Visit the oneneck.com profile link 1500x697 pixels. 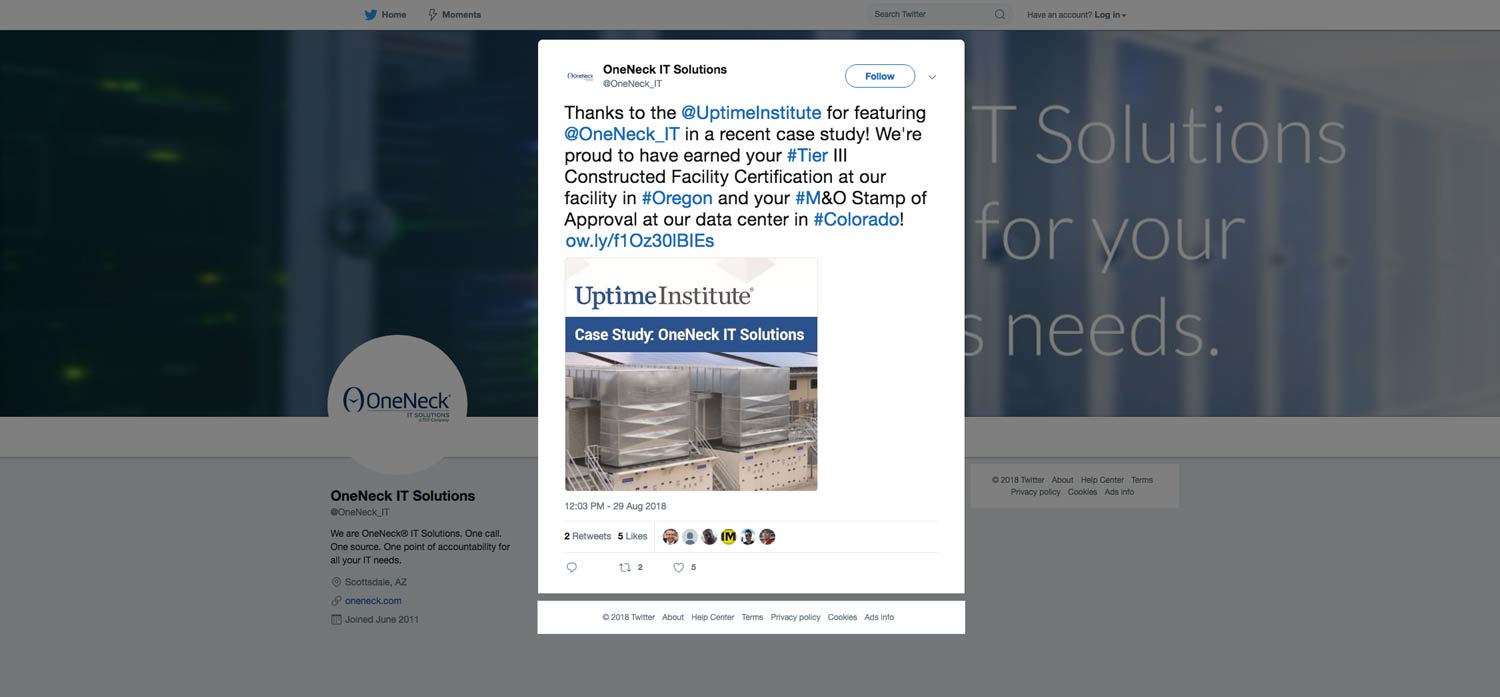tap(373, 601)
